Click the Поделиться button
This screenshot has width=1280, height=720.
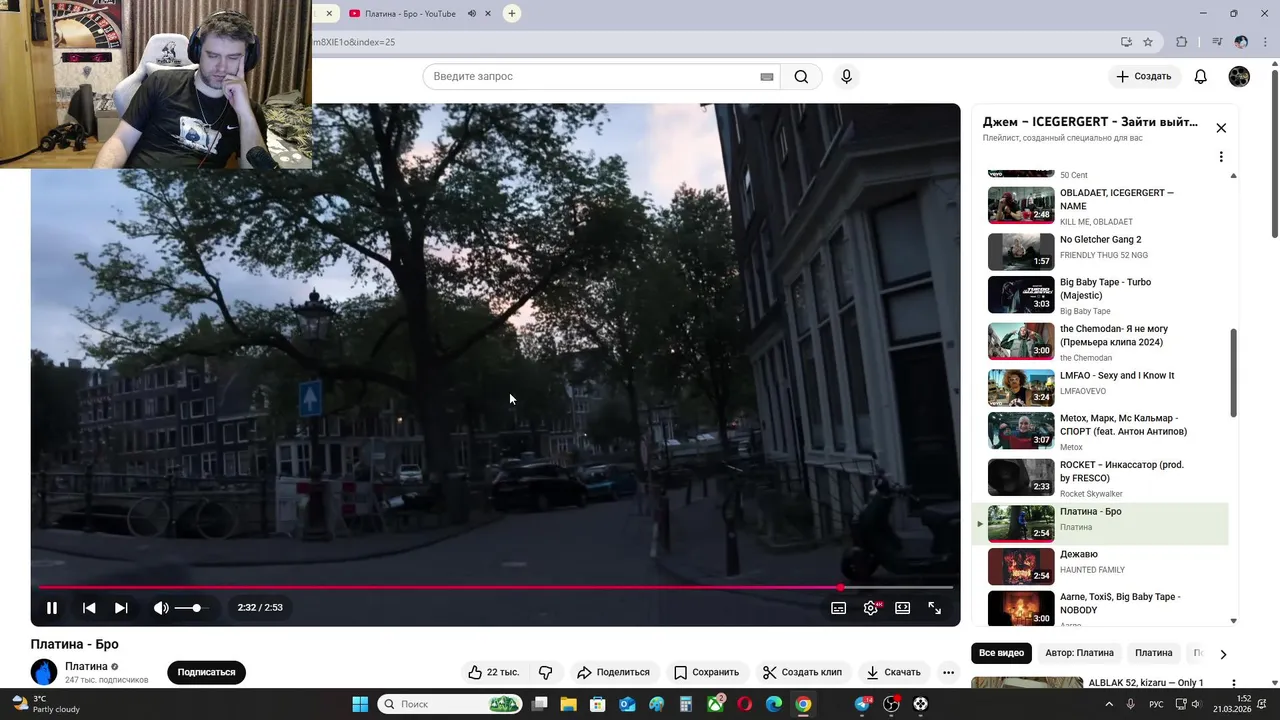(x=613, y=672)
